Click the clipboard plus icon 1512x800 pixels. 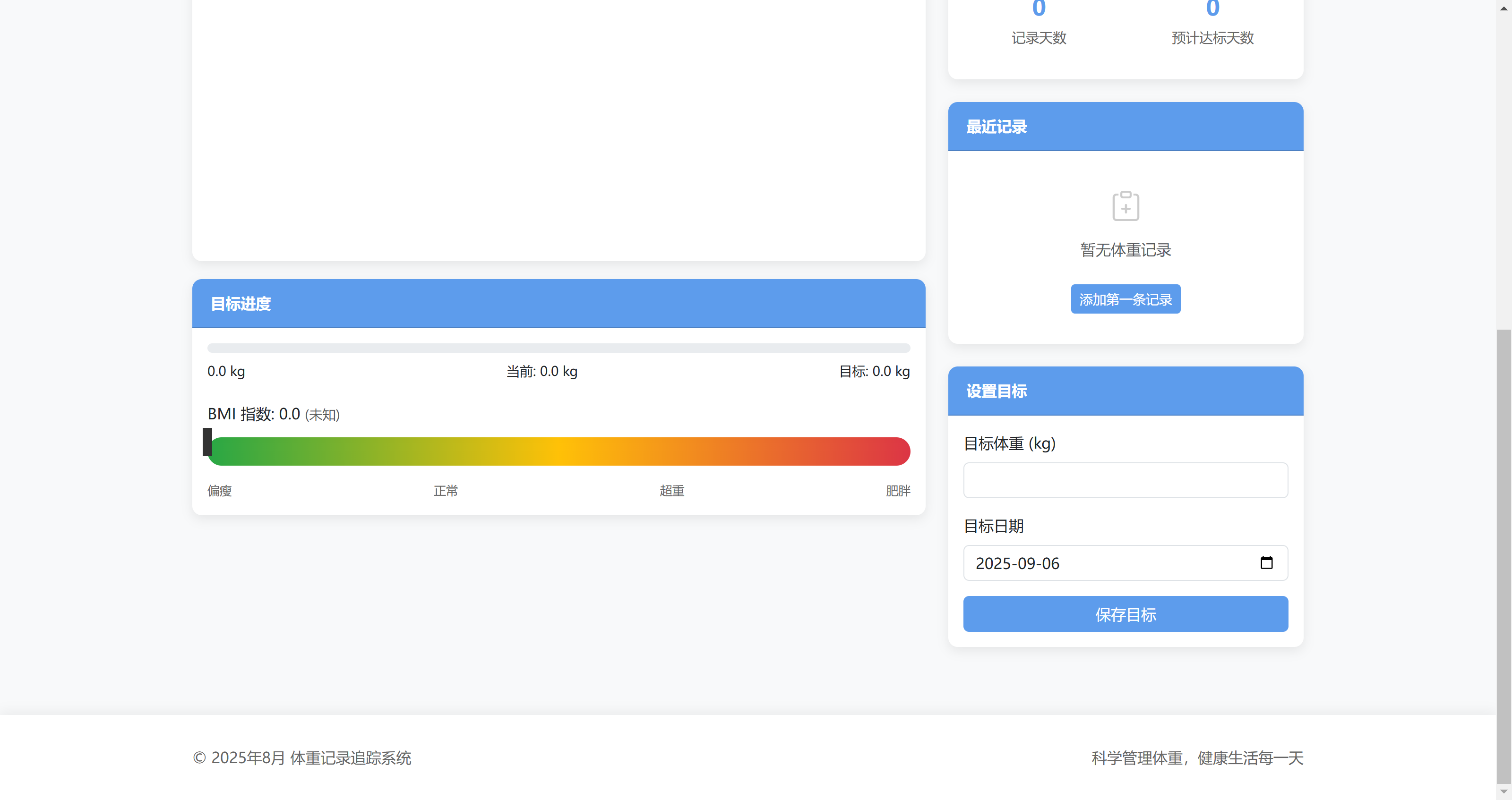[1125, 206]
